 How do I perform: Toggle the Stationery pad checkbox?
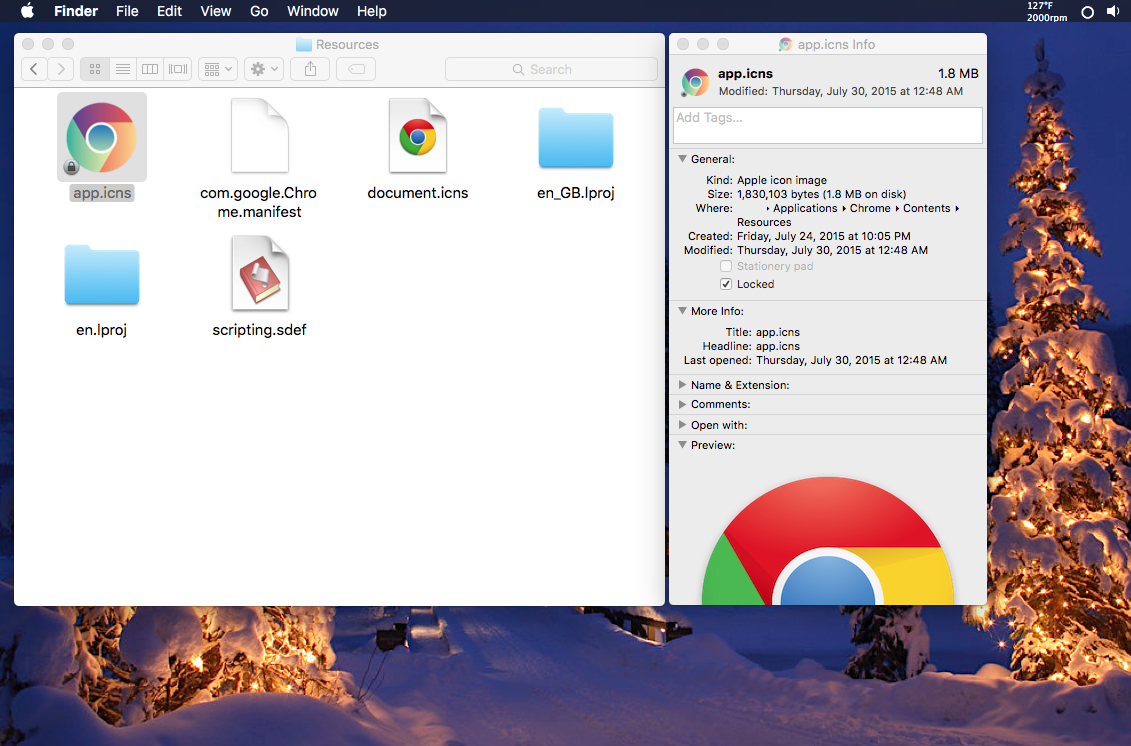pyautogui.click(x=726, y=266)
